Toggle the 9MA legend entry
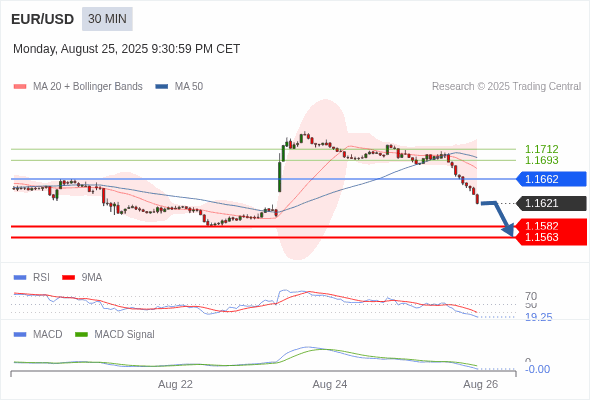 [82, 278]
